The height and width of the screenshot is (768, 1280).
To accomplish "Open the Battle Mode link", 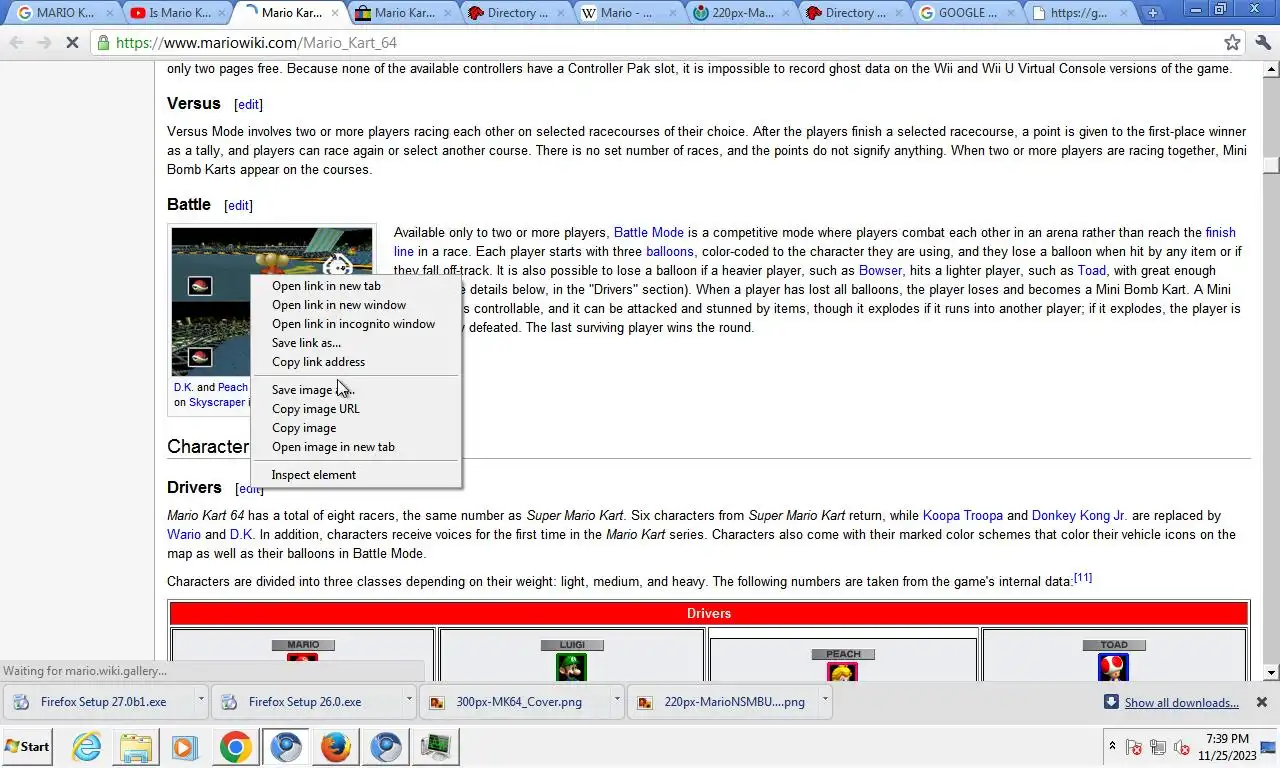I will (x=649, y=233).
